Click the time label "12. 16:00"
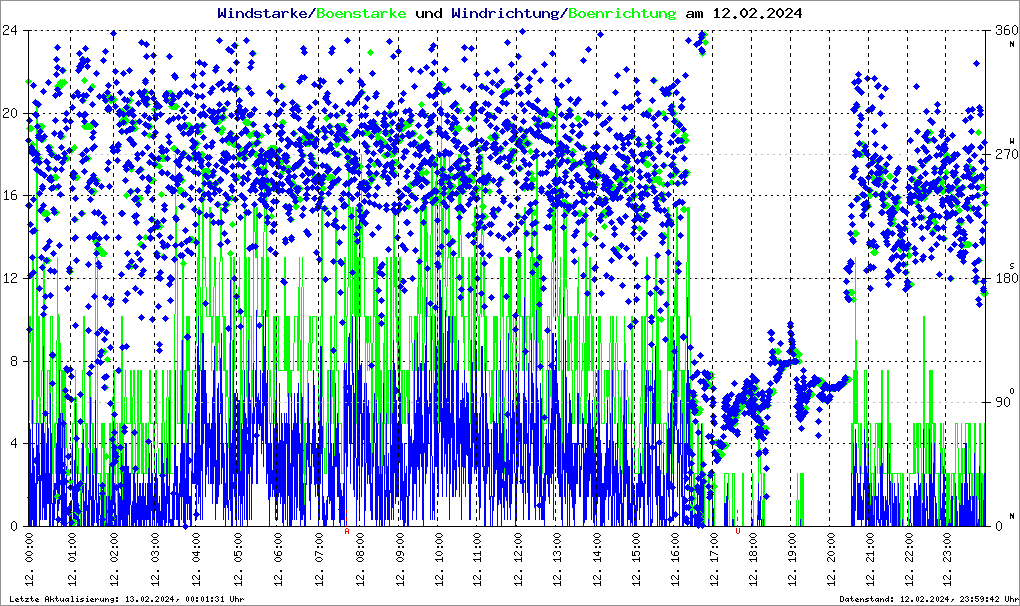 pos(675,558)
